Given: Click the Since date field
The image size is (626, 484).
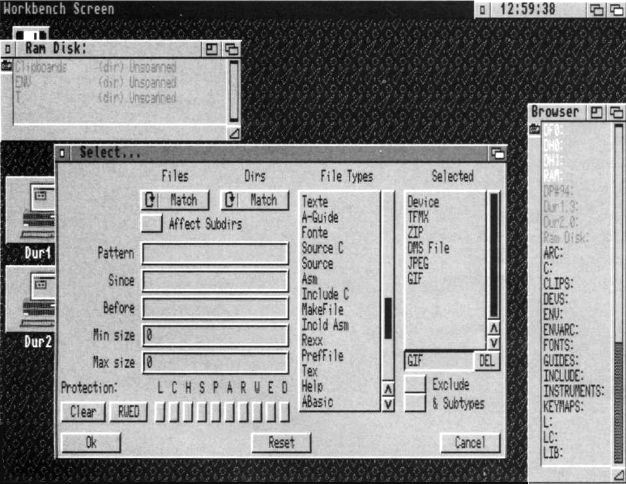Looking at the screenshot, I should (215, 281).
